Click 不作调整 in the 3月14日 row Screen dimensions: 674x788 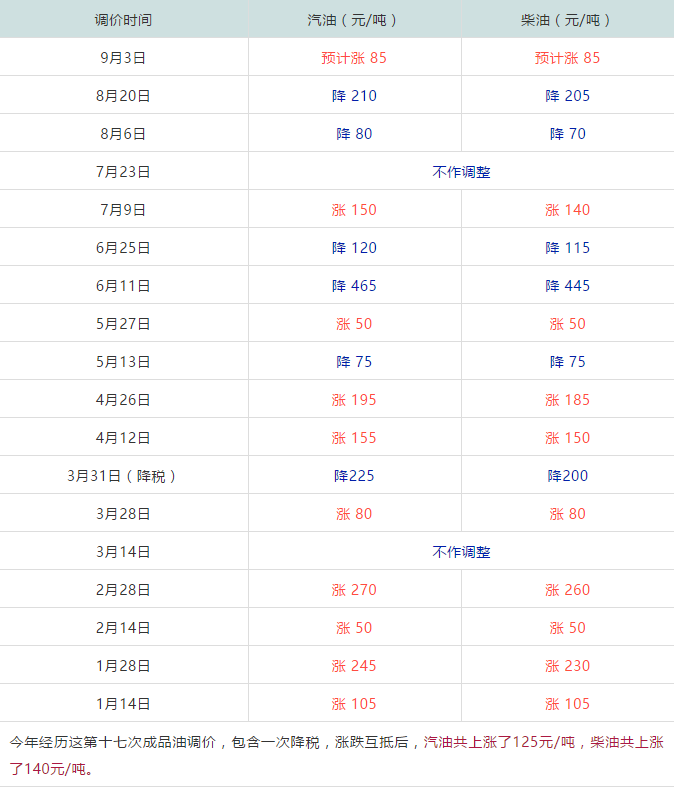(x=461, y=552)
